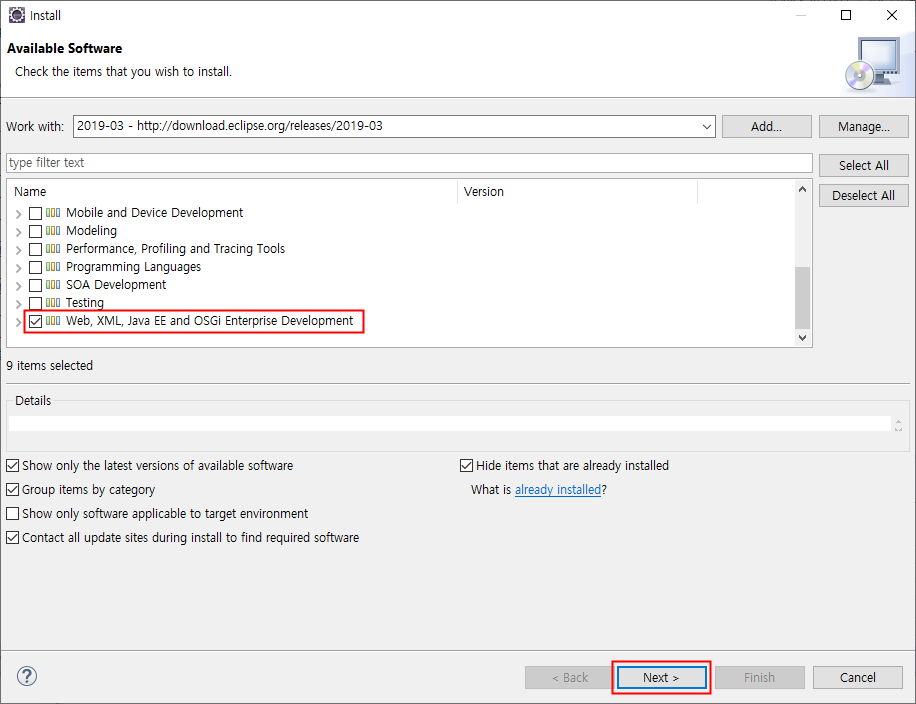Check the Modeling checkbox
The image size is (916, 704).
[36, 231]
